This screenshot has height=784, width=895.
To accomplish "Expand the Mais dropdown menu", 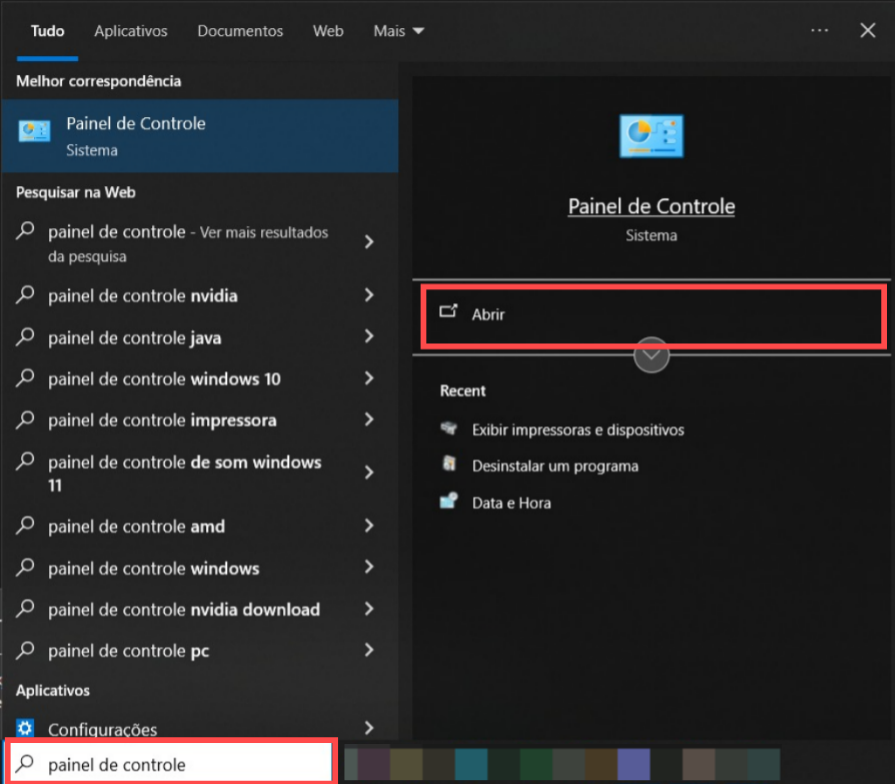I will point(398,31).
